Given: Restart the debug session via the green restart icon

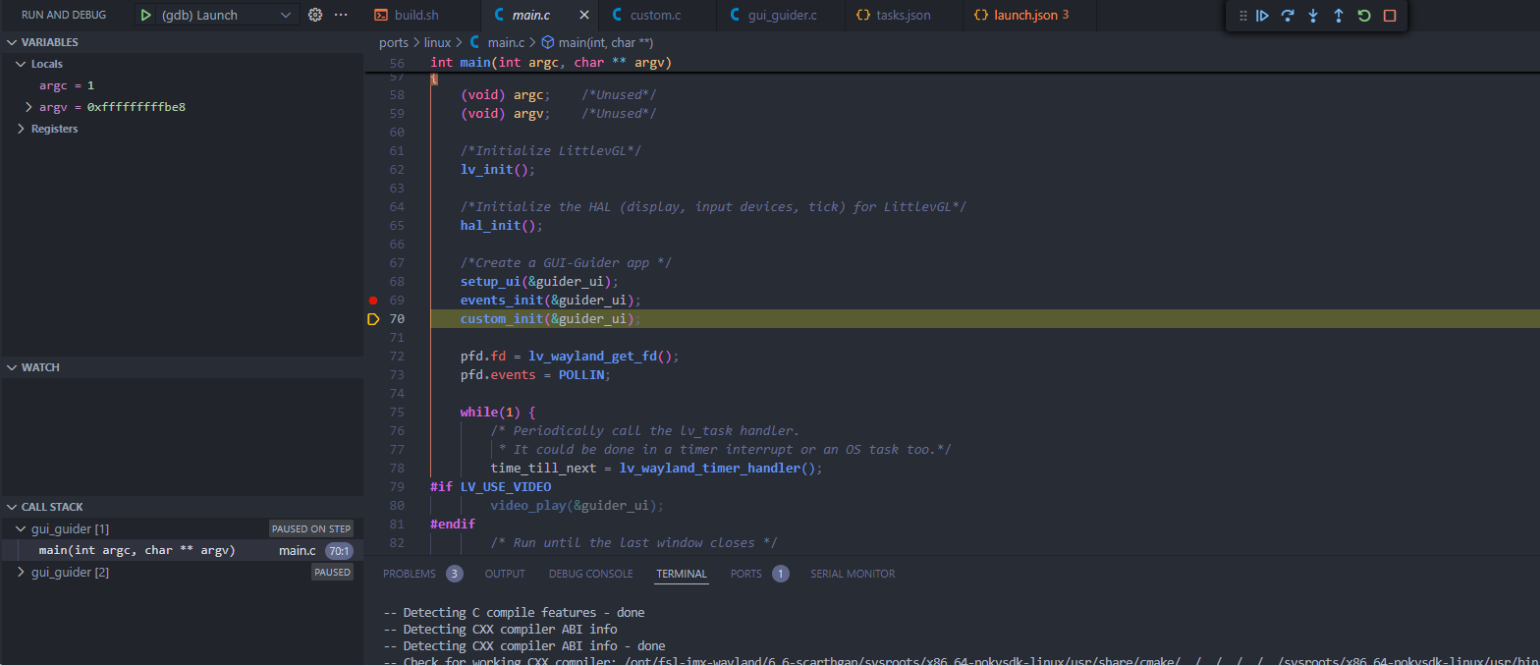Looking at the screenshot, I should (1363, 15).
